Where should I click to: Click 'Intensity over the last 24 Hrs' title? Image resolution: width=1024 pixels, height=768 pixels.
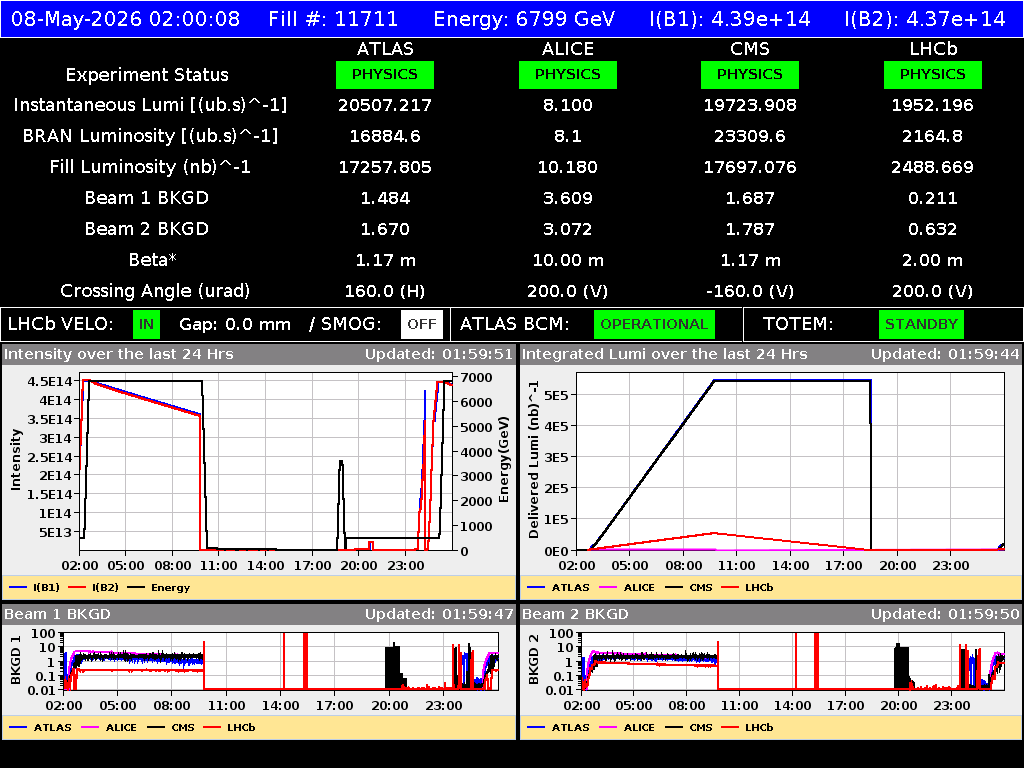118,354
